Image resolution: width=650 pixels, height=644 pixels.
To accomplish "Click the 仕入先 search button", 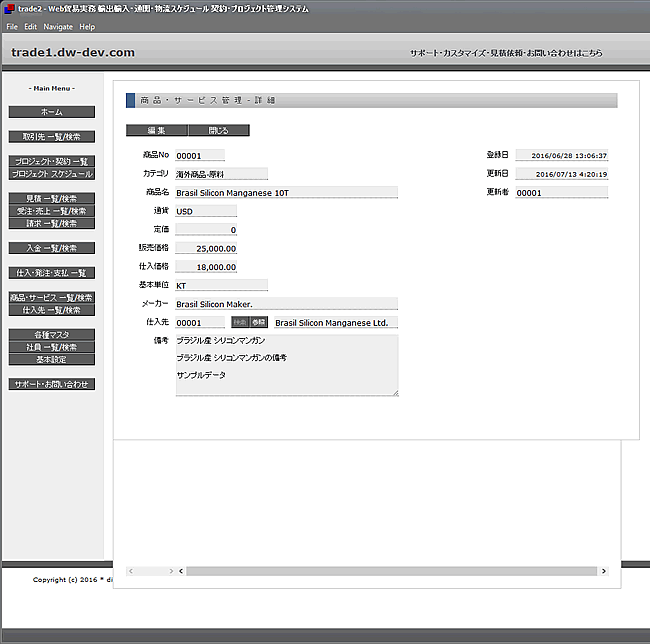I will [x=240, y=322].
